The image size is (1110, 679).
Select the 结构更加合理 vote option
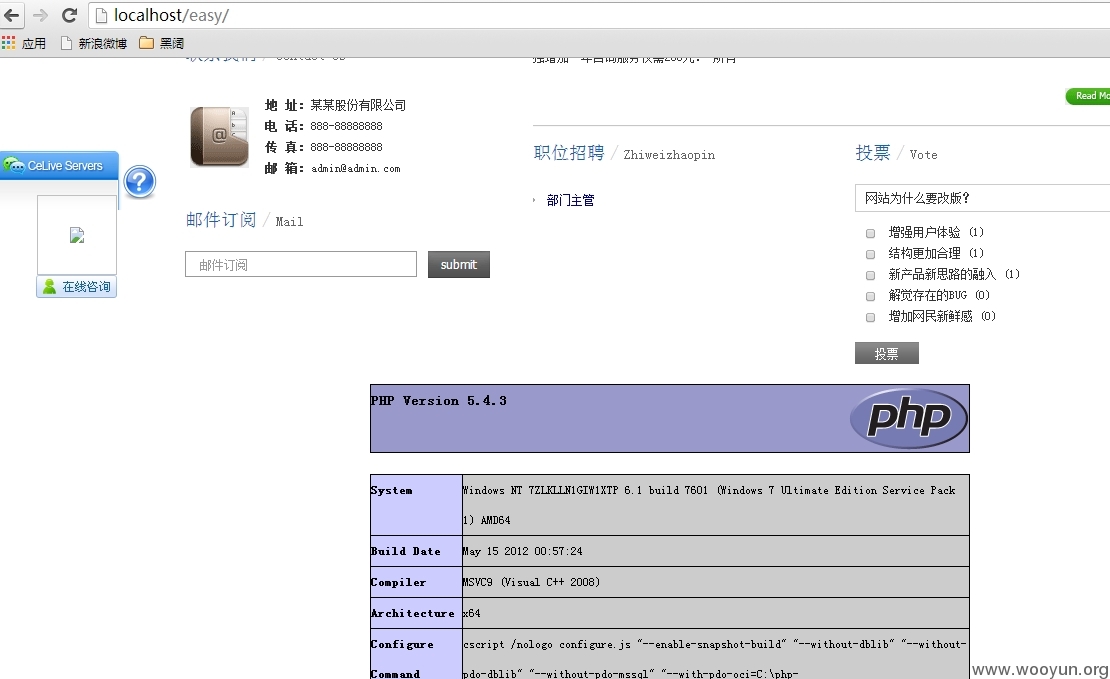coord(871,254)
